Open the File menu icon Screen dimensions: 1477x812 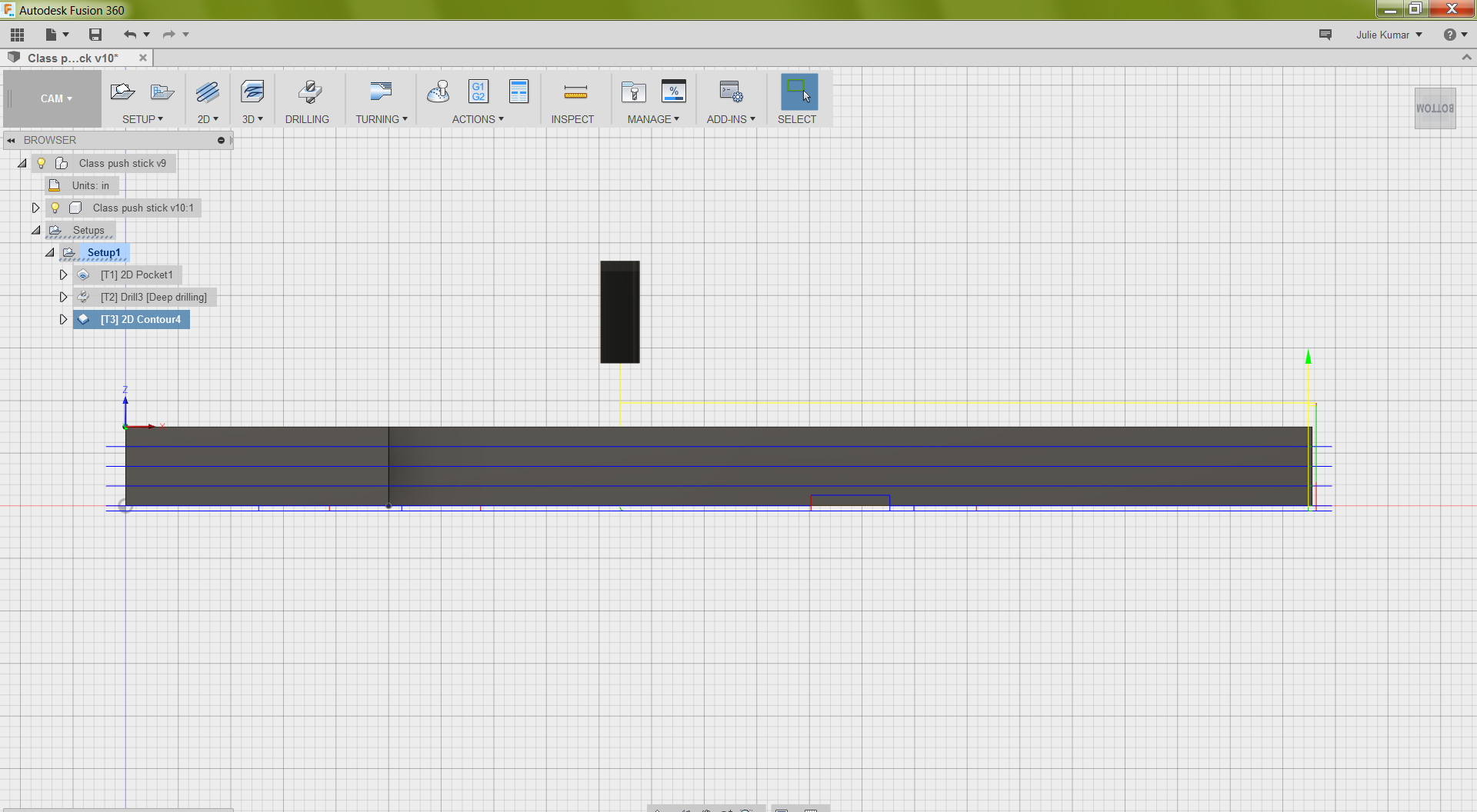[51, 35]
